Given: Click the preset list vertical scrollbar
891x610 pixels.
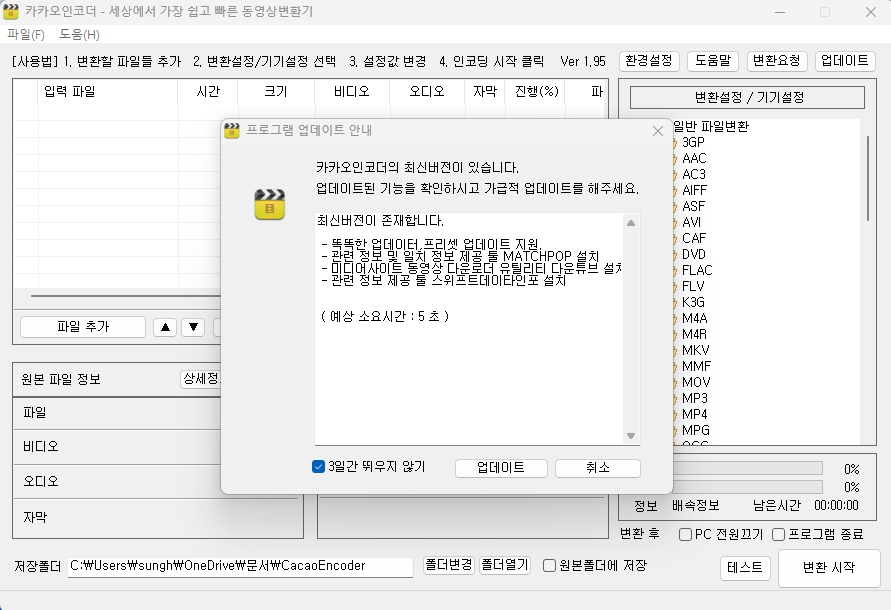Looking at the screenshot, I should [868, 178].
